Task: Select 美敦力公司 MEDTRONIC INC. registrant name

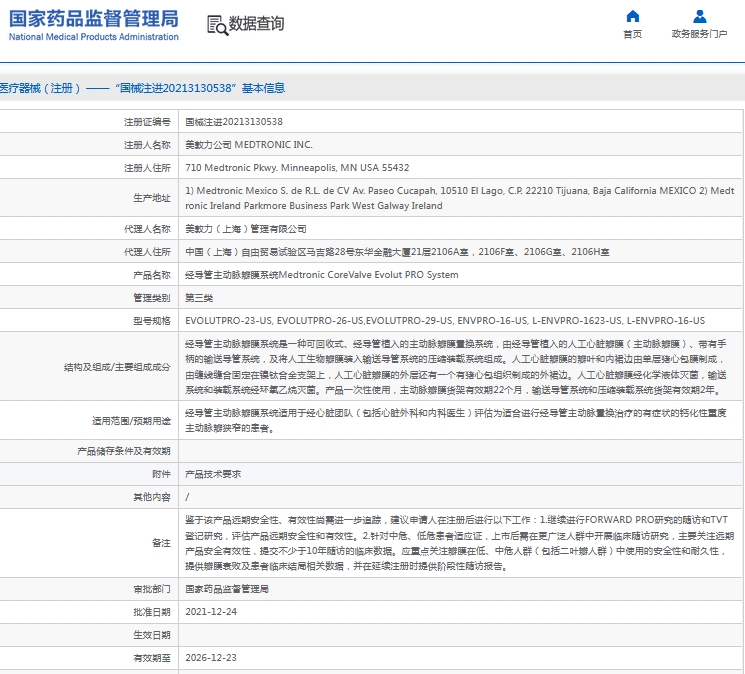Action: (249, 144)
